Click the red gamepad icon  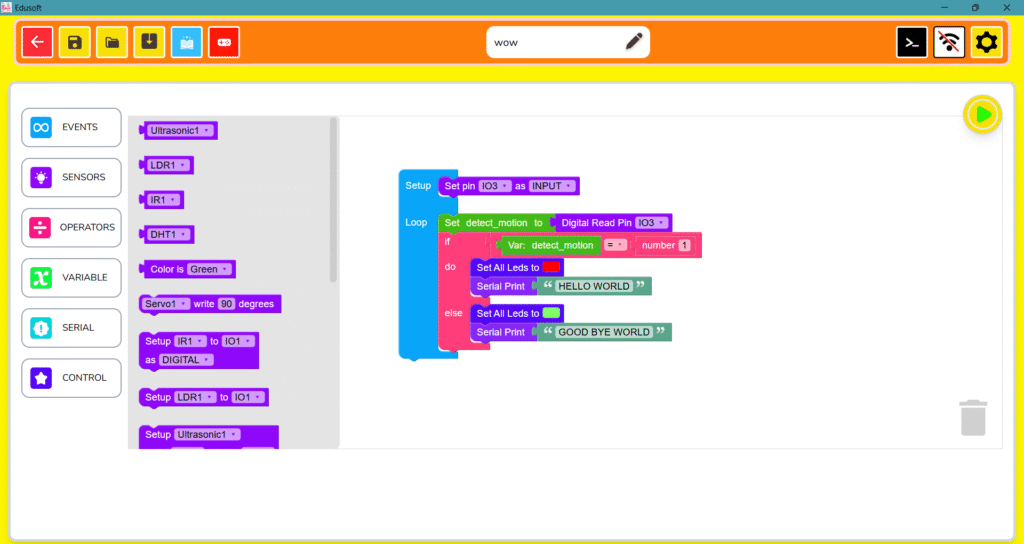tap(224, 42)
